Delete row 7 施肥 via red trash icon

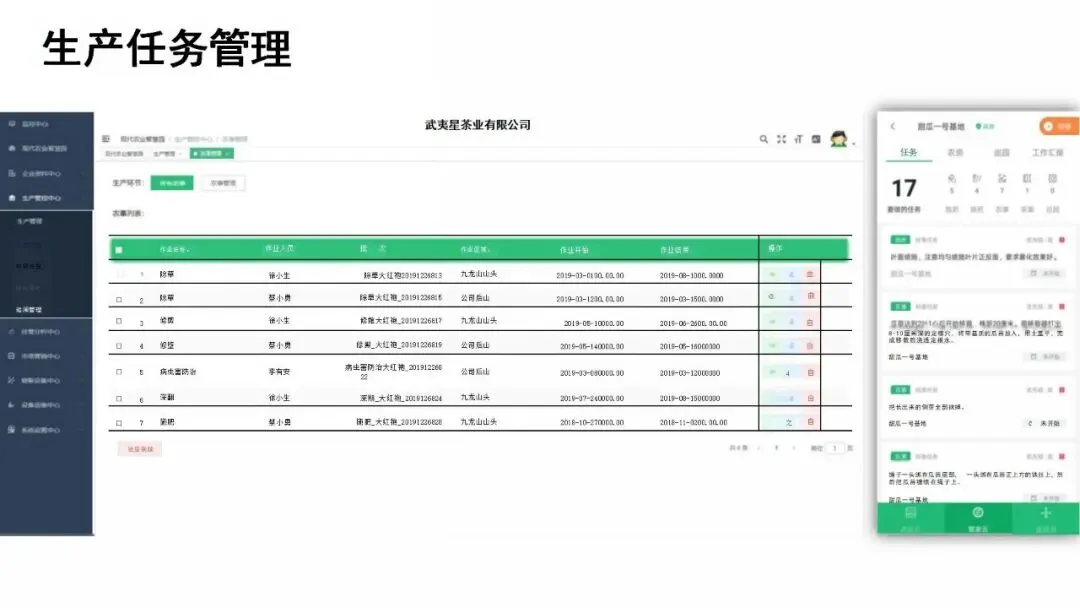click(810, 421)
